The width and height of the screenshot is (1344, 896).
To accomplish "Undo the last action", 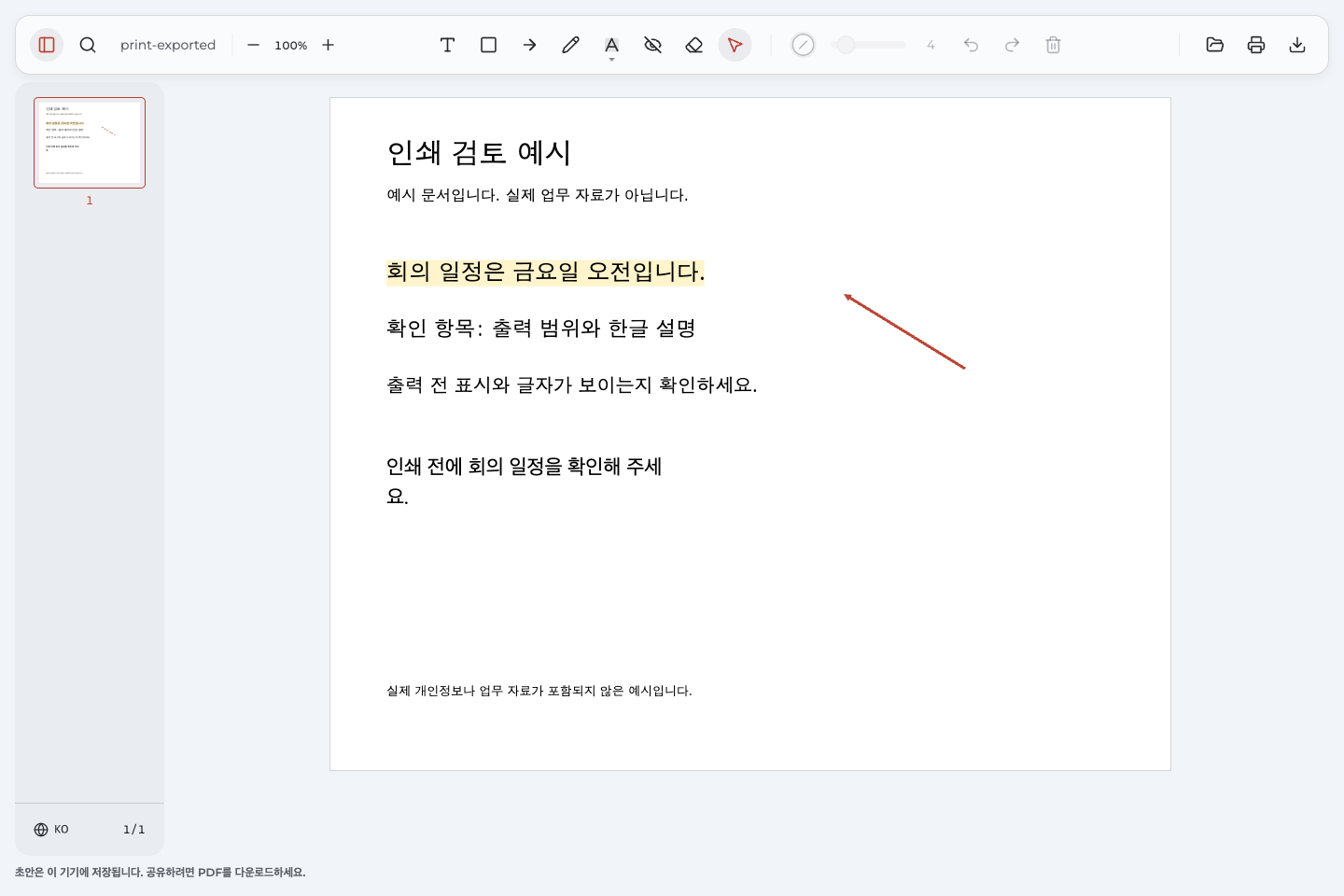I will (971, 45).
